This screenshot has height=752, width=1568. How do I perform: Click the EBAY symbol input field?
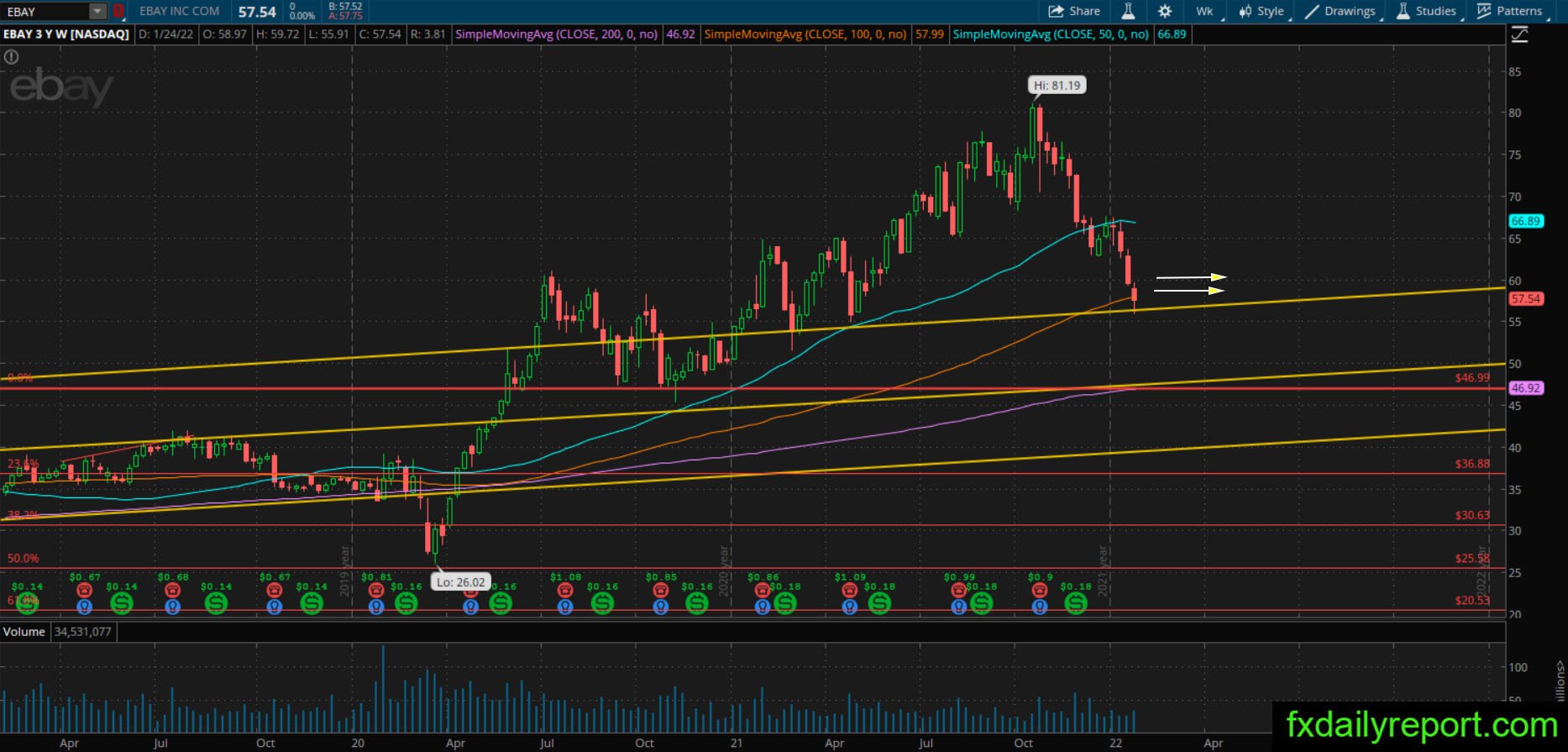click(46, 12)
